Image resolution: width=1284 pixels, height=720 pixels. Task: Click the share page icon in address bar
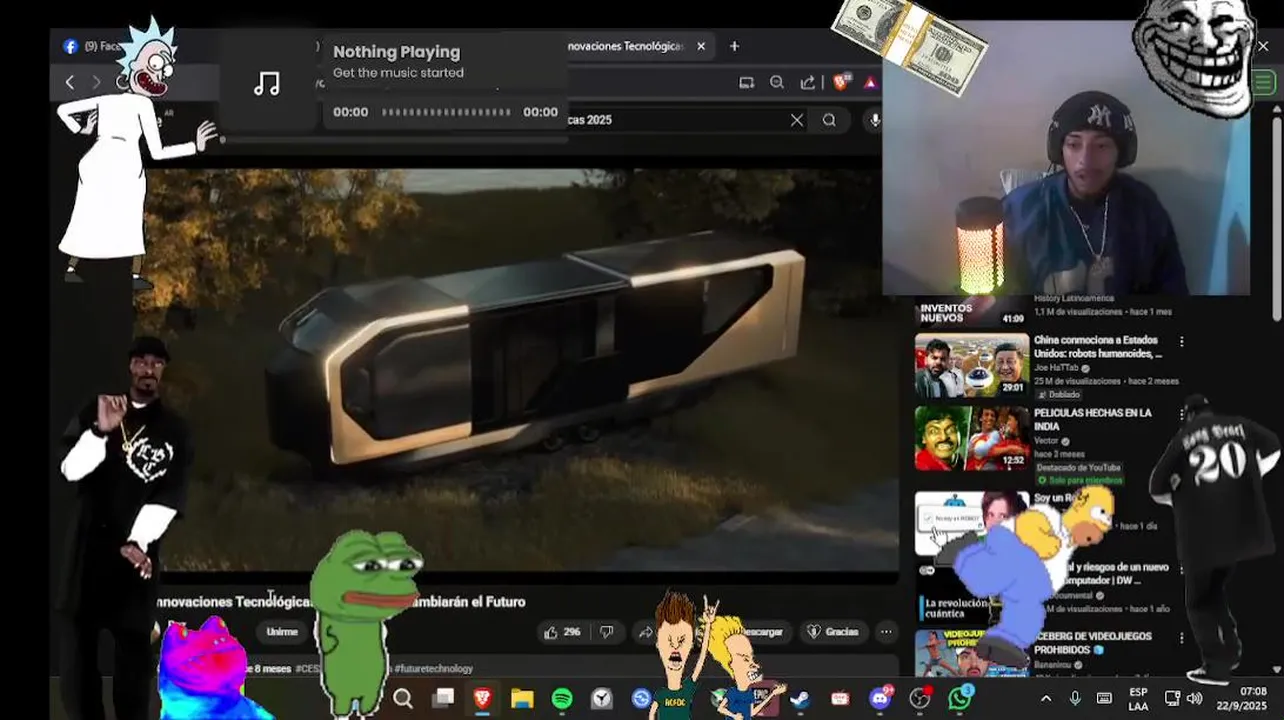(x=808, y=83)
